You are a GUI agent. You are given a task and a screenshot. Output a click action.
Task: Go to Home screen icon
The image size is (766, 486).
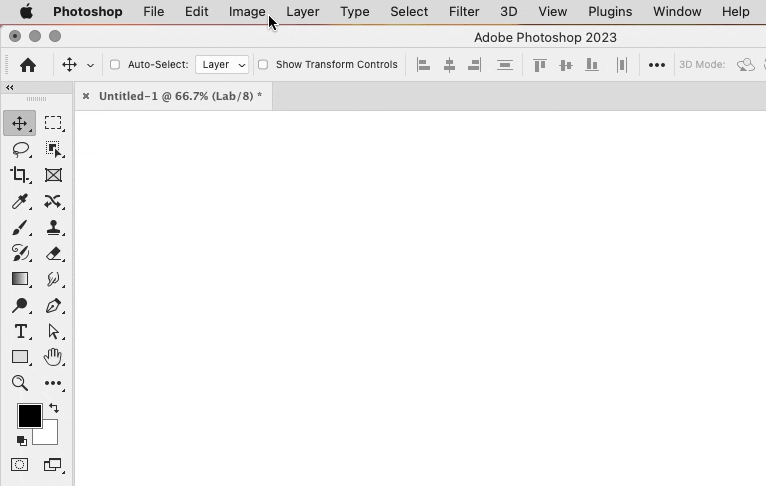tap(28, 64)
